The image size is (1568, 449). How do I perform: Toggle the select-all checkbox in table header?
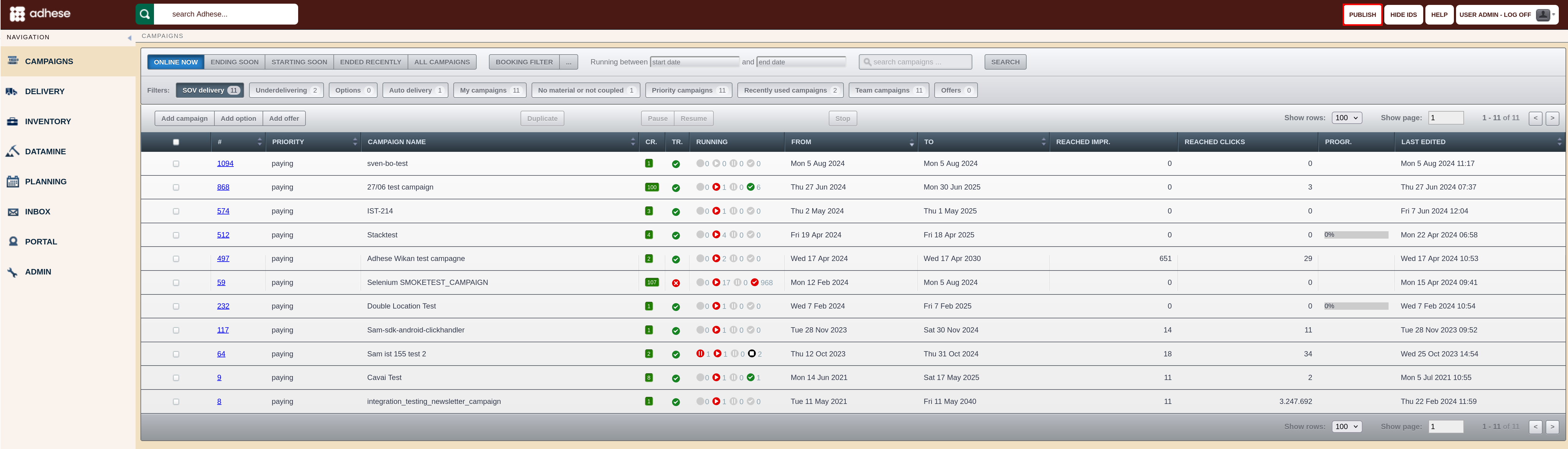click(176, 142)
